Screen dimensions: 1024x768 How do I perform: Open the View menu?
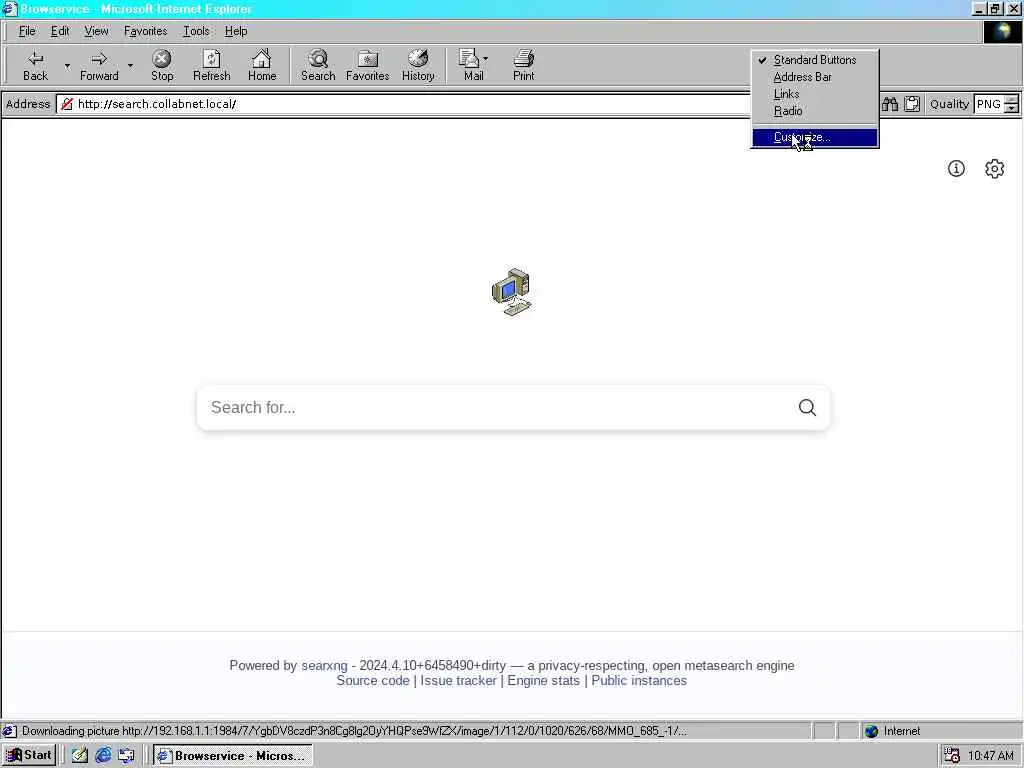[x=97, y=31]
